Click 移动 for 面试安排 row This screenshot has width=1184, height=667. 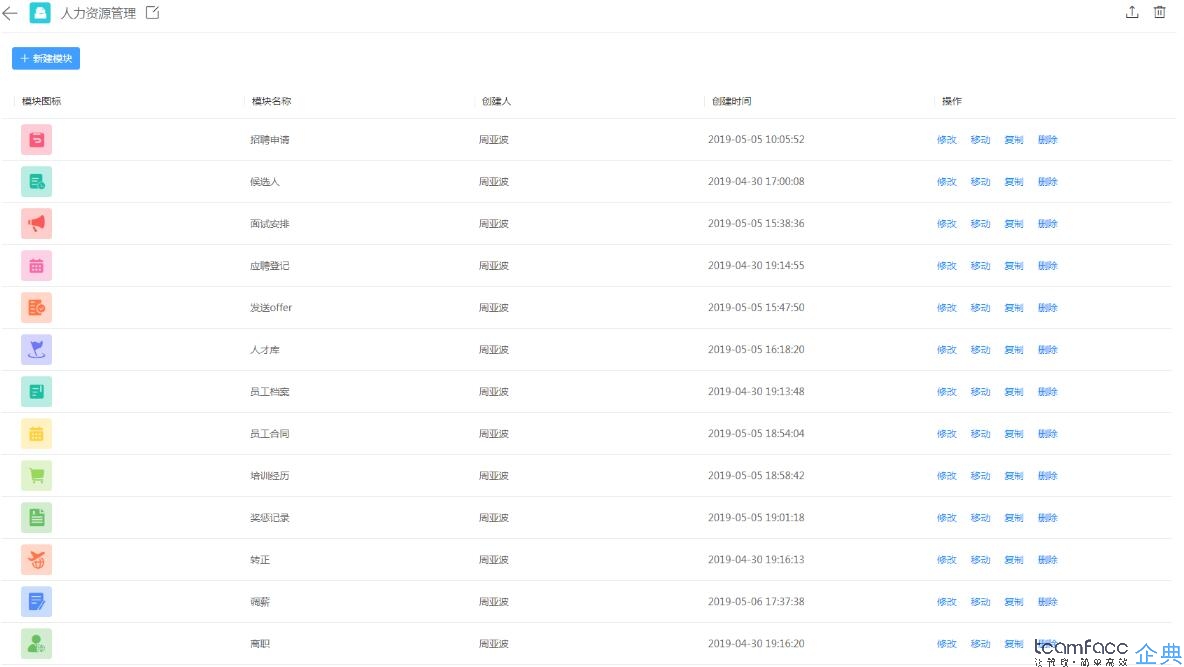980,224
